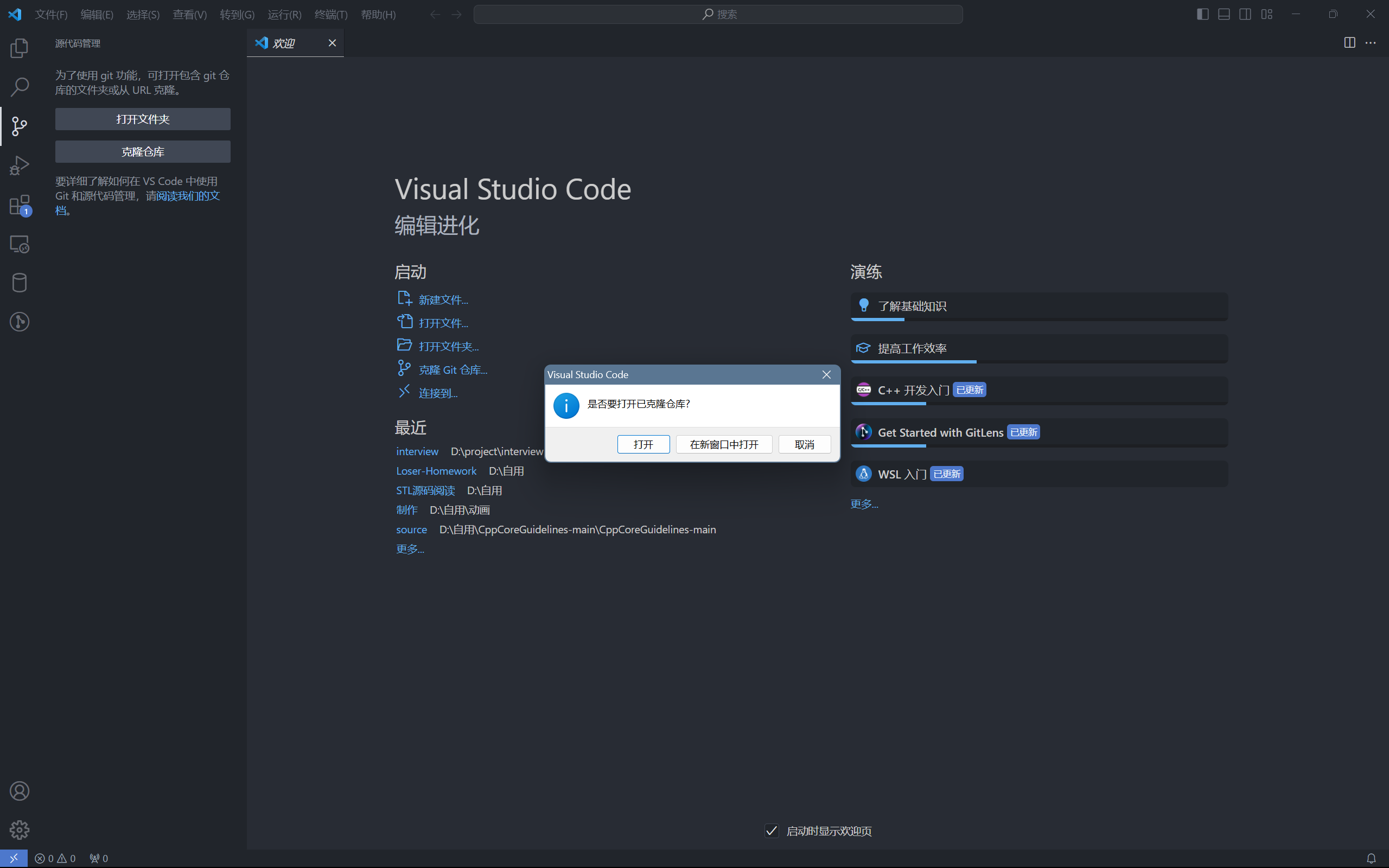Click the ports forwarded status item
This screenshot has height=868, width=1389.
click(99, 858)
